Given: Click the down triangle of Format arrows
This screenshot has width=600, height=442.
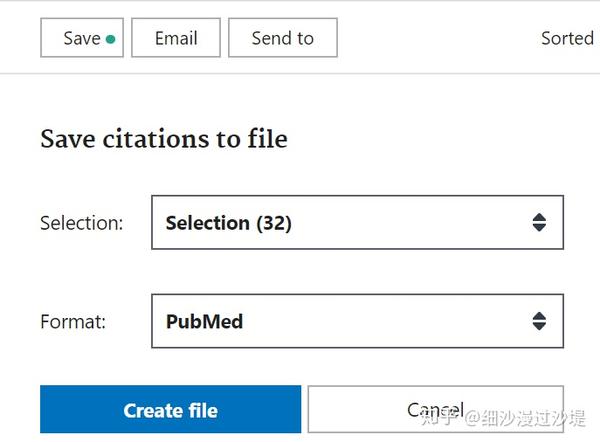Looking at the screenshot, I should tap(539, 326).
